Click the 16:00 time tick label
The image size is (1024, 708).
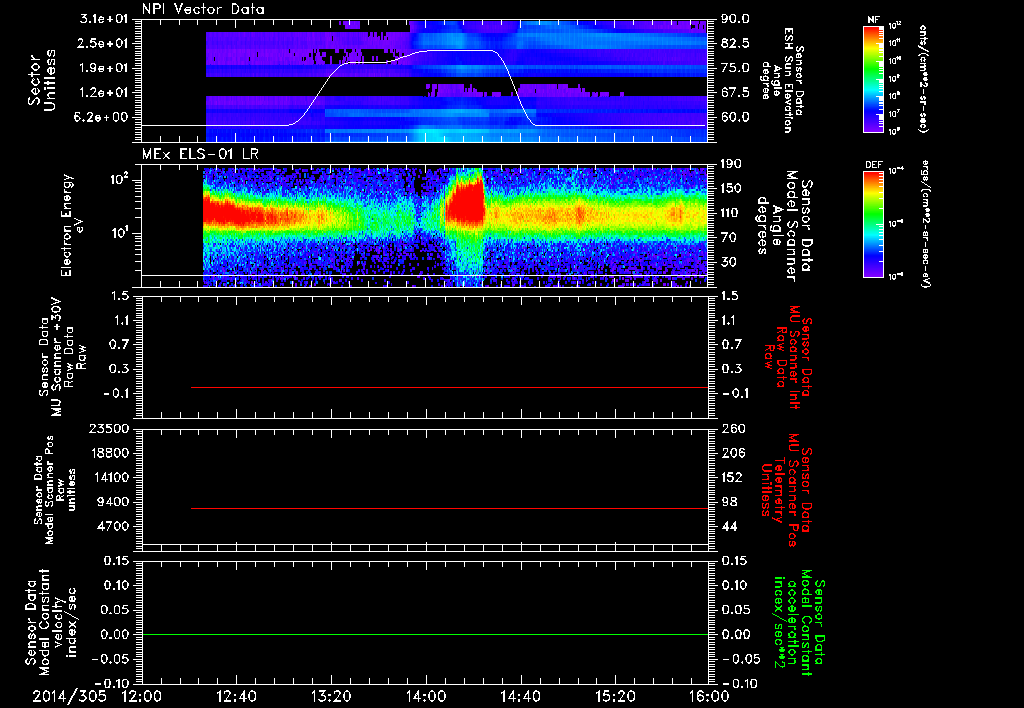[709, 696]
